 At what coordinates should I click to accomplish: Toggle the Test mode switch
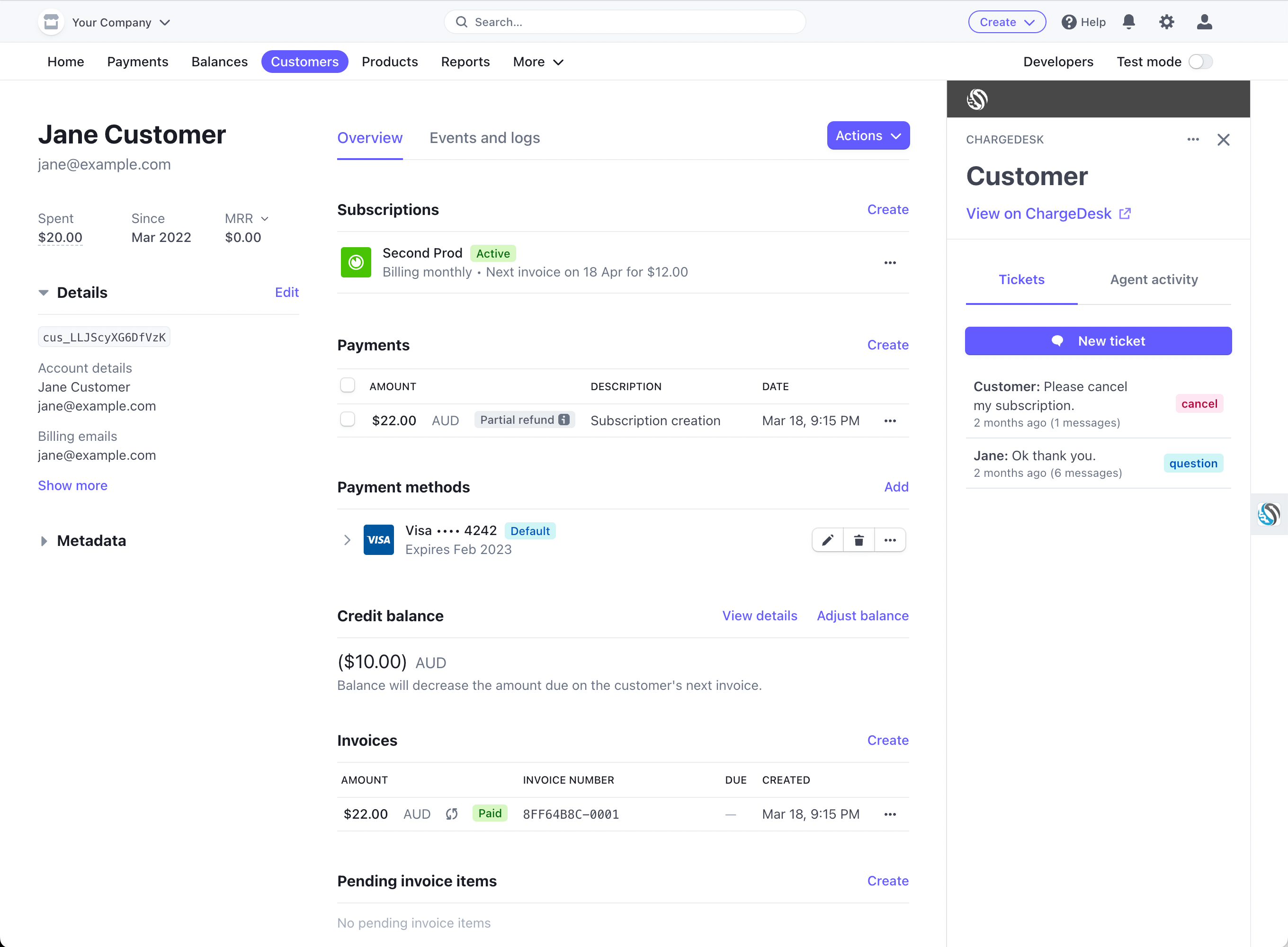coord(1200,61)
